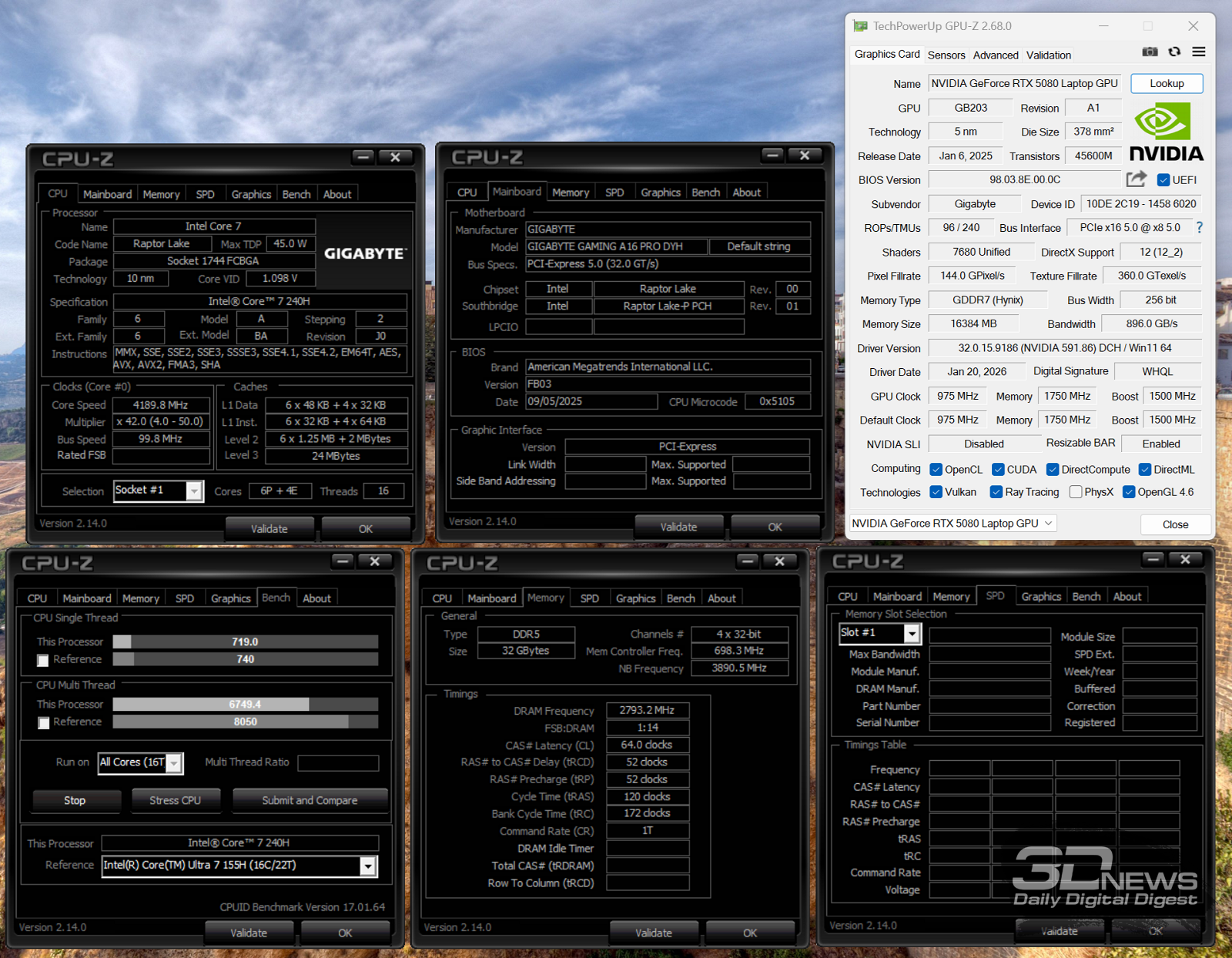
Task: Expand the Slot #1 memory dropdown
Action: pos(912,633)
